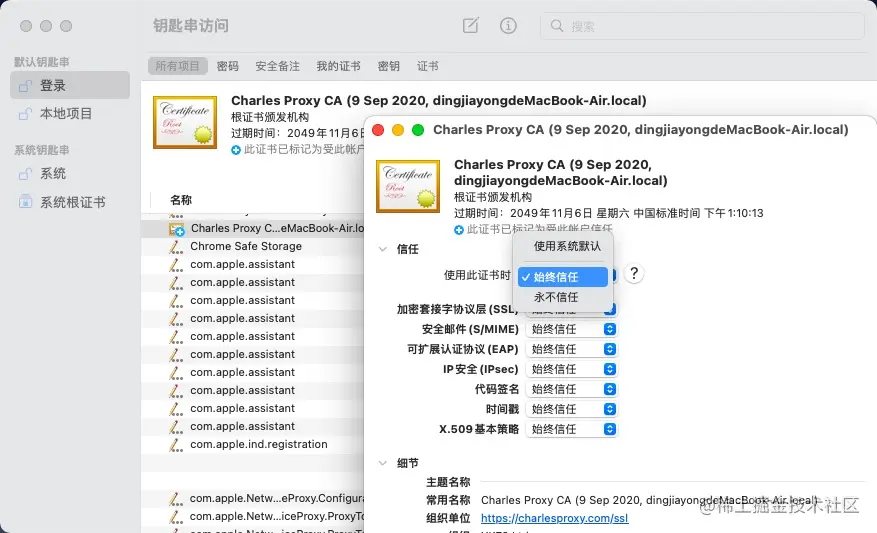Click the key icon beside com.apple.ind.registration

tap(176, 445)
